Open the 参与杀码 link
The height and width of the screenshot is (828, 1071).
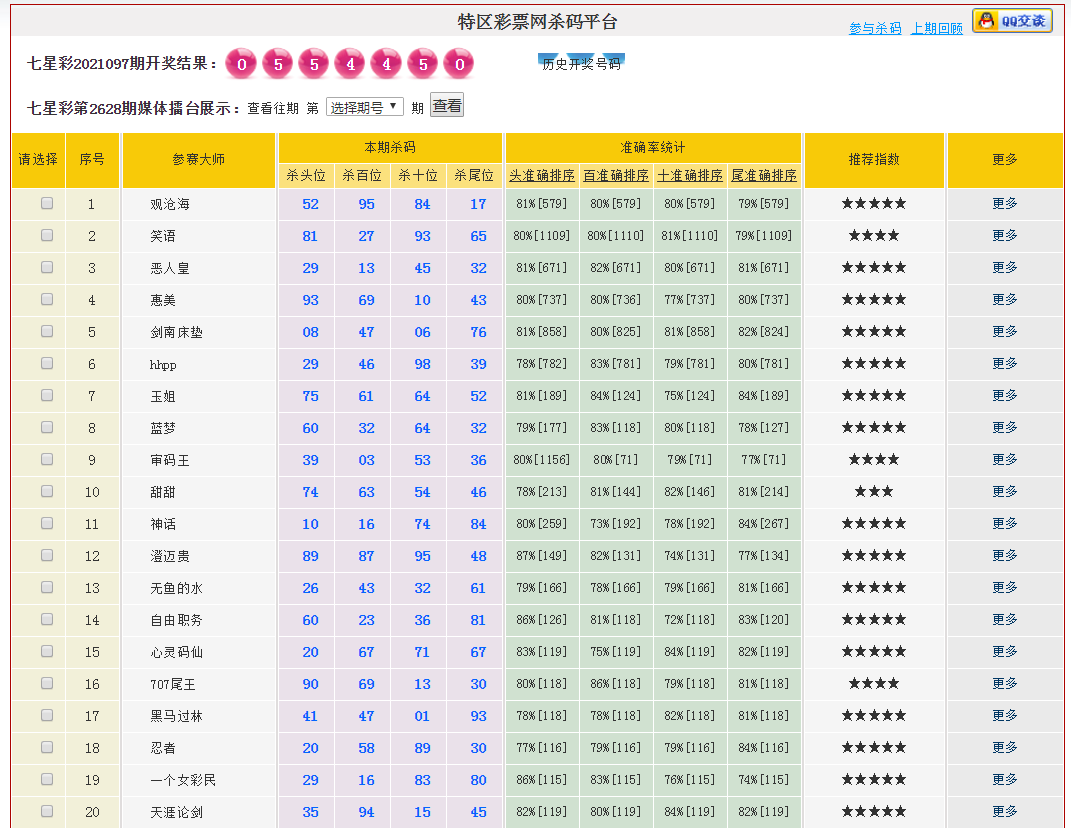point(875,29)
